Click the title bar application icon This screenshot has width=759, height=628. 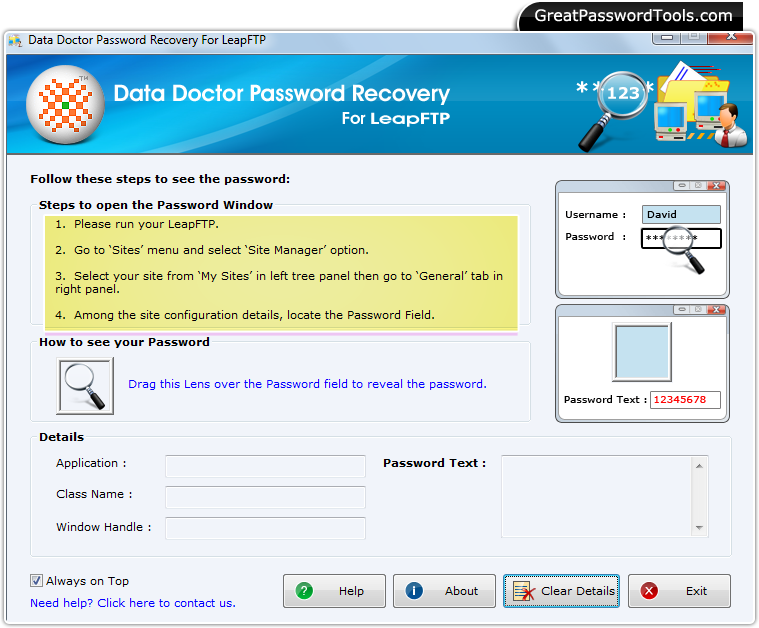point(15,40)
